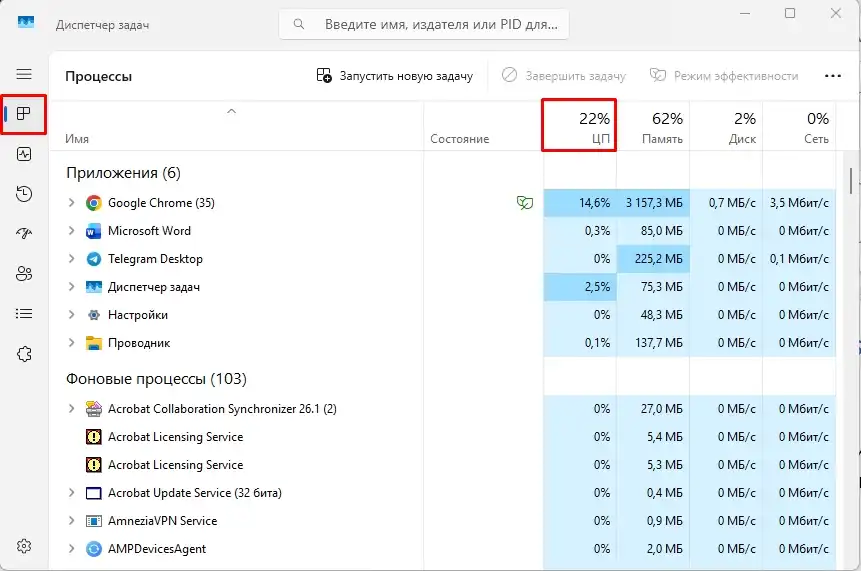Expand Acrobat Collaboration Synchronizer group

click(x=71, y=408)
